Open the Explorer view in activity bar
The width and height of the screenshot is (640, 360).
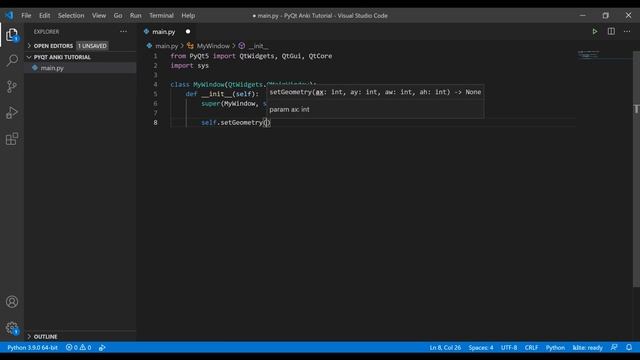pyautogui.click(x=12, y=35)
